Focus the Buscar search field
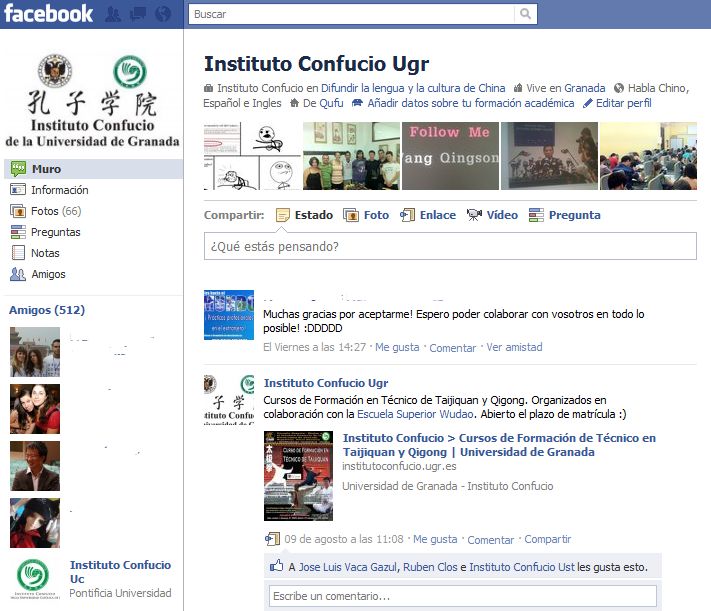Image resolution: width=711 pixels, height=611 pixels. click(x=351, y=14)
